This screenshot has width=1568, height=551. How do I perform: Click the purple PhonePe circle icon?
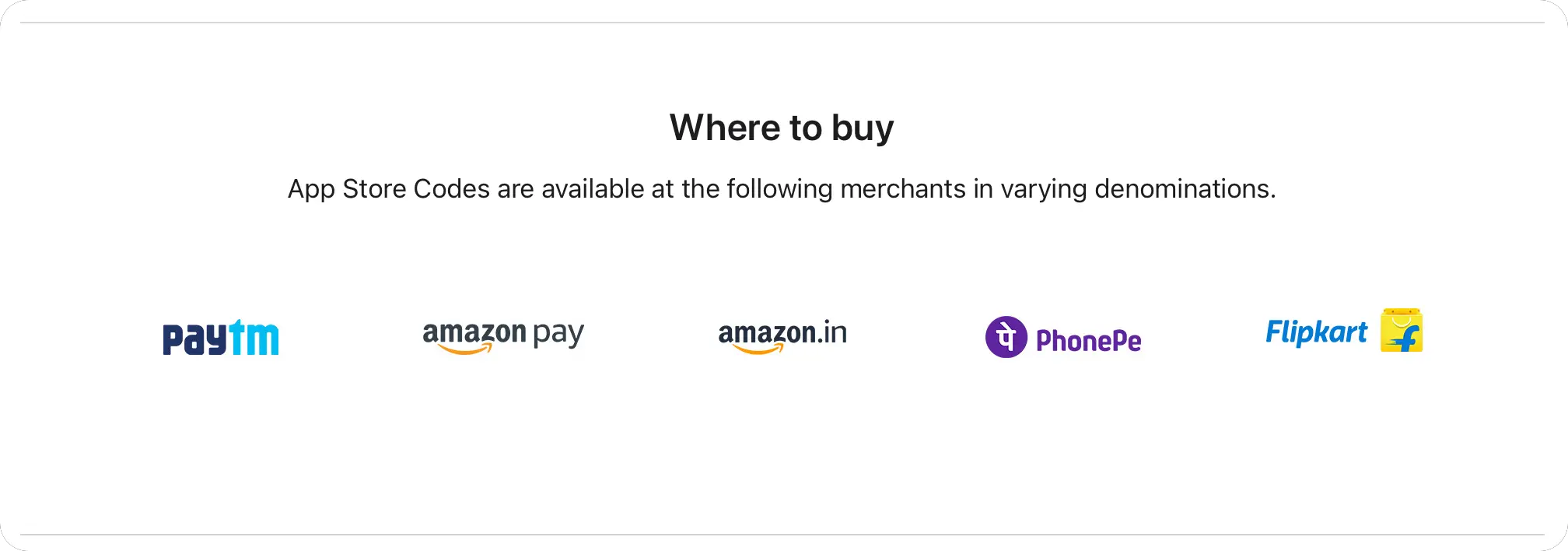click(x=1006, y=337)
